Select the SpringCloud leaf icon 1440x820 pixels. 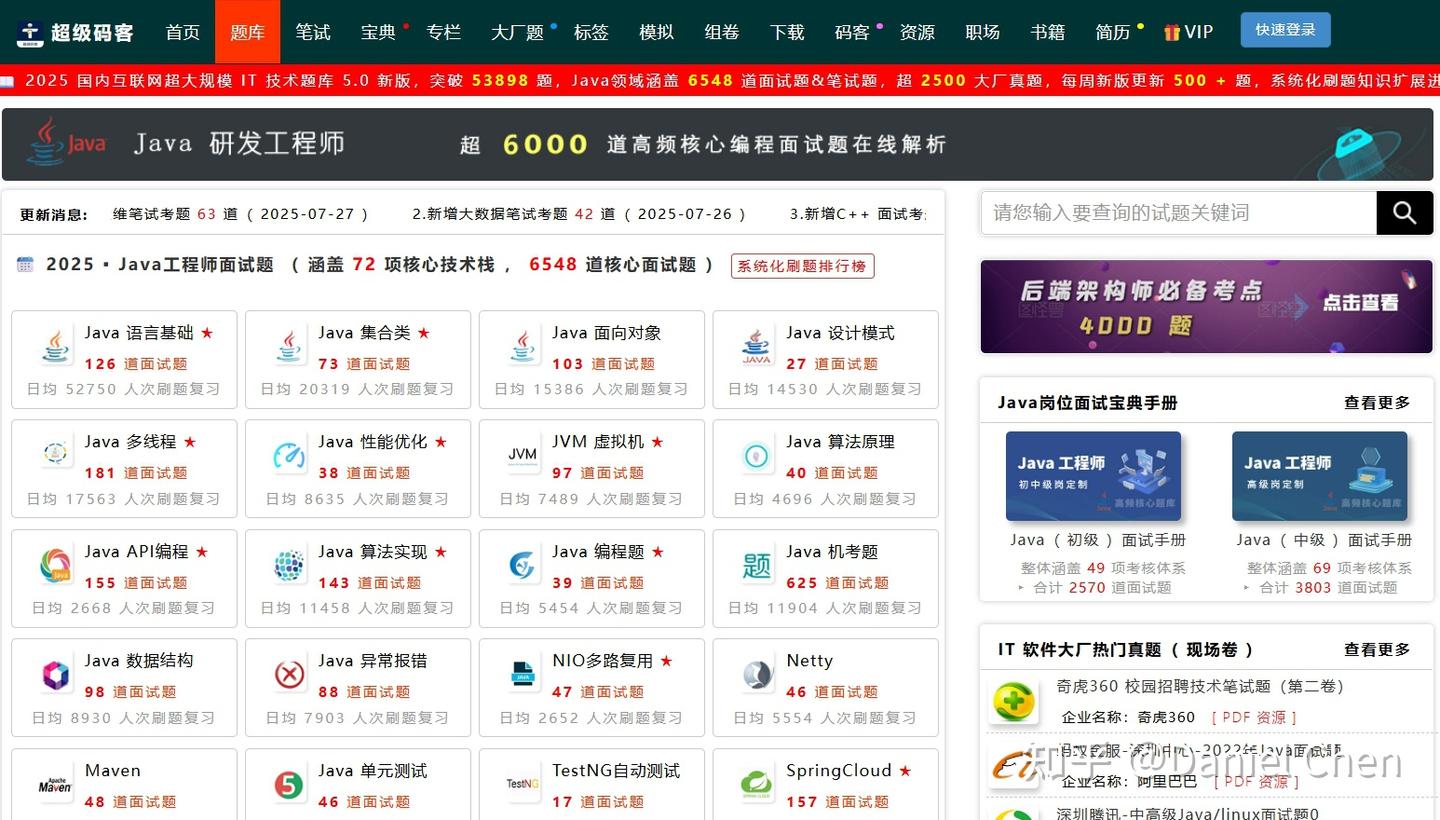click(755, 784)
